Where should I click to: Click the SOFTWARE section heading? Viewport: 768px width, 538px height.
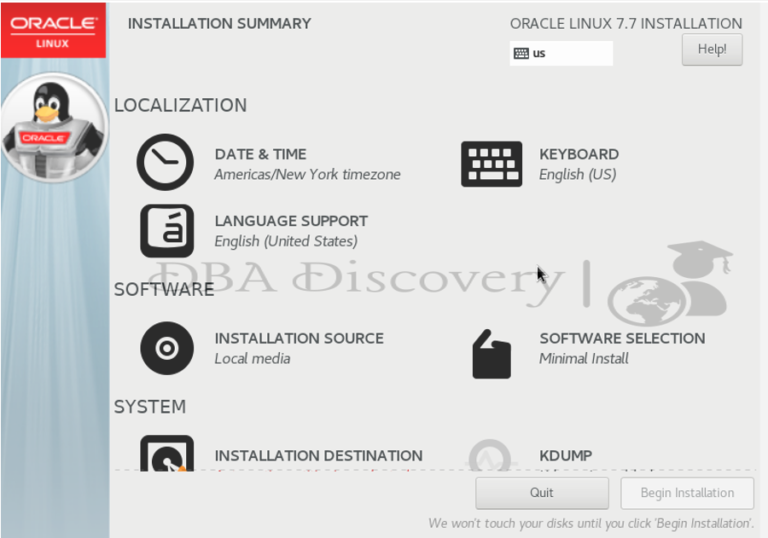[164, 290]
